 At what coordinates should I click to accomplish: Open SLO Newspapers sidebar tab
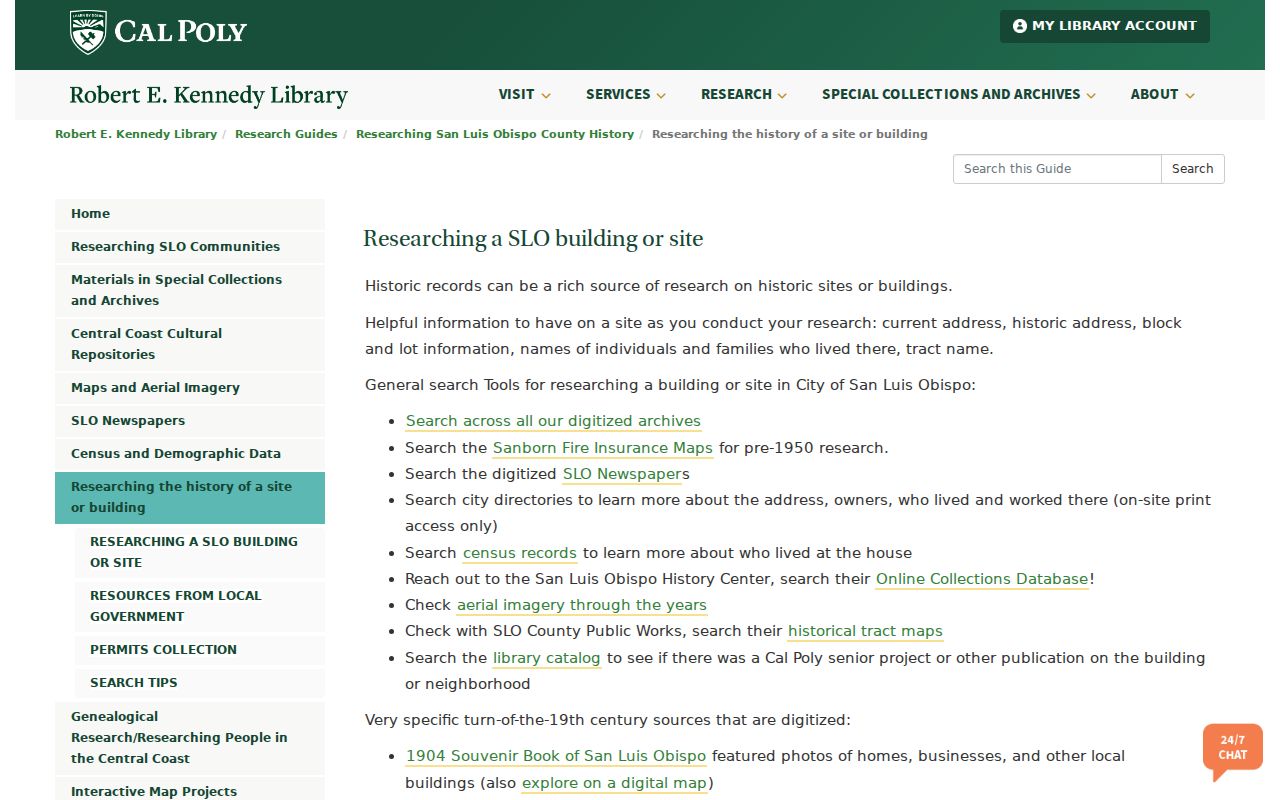[x=190, y=421]
